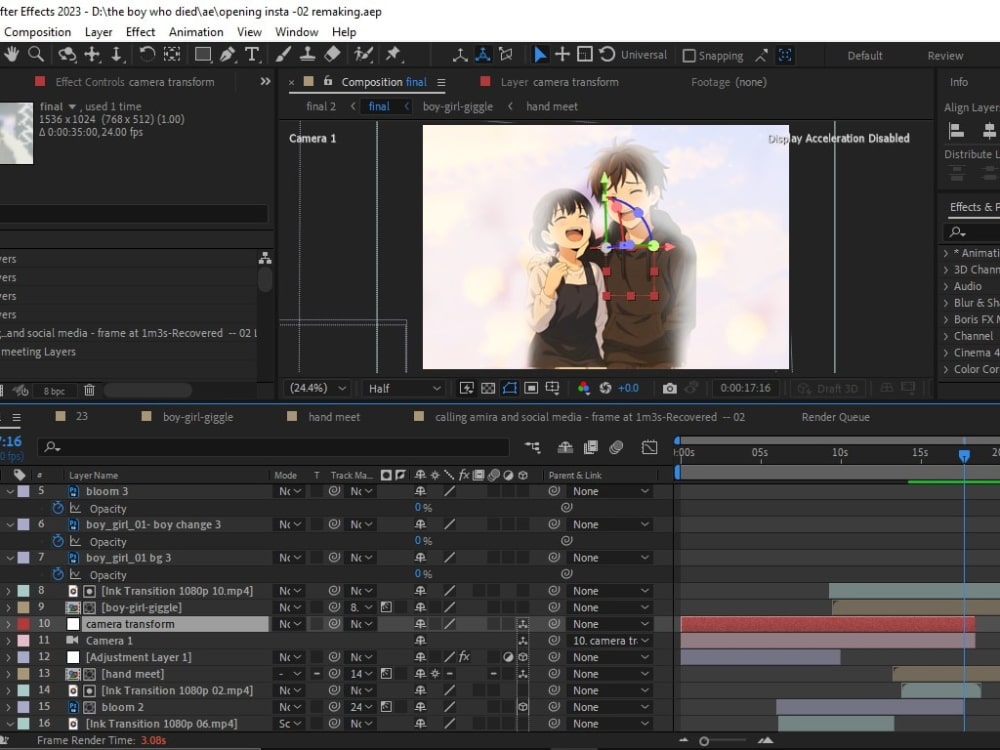Screen dimensions: 1000x750
Task: Navigate to final 2 composition breadcrumb
Action: pos(321,107)
